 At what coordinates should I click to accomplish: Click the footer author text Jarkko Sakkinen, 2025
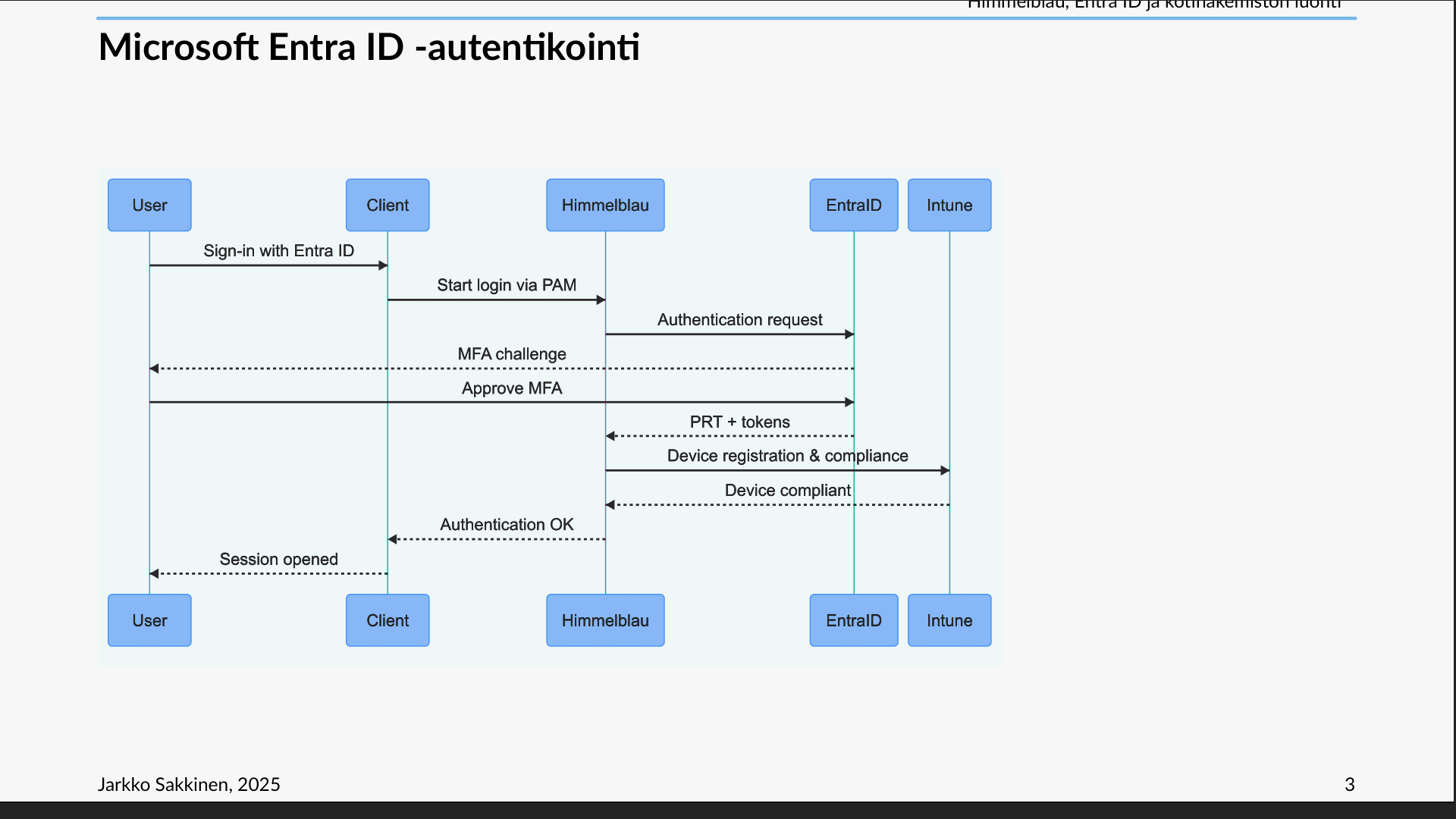189,784
